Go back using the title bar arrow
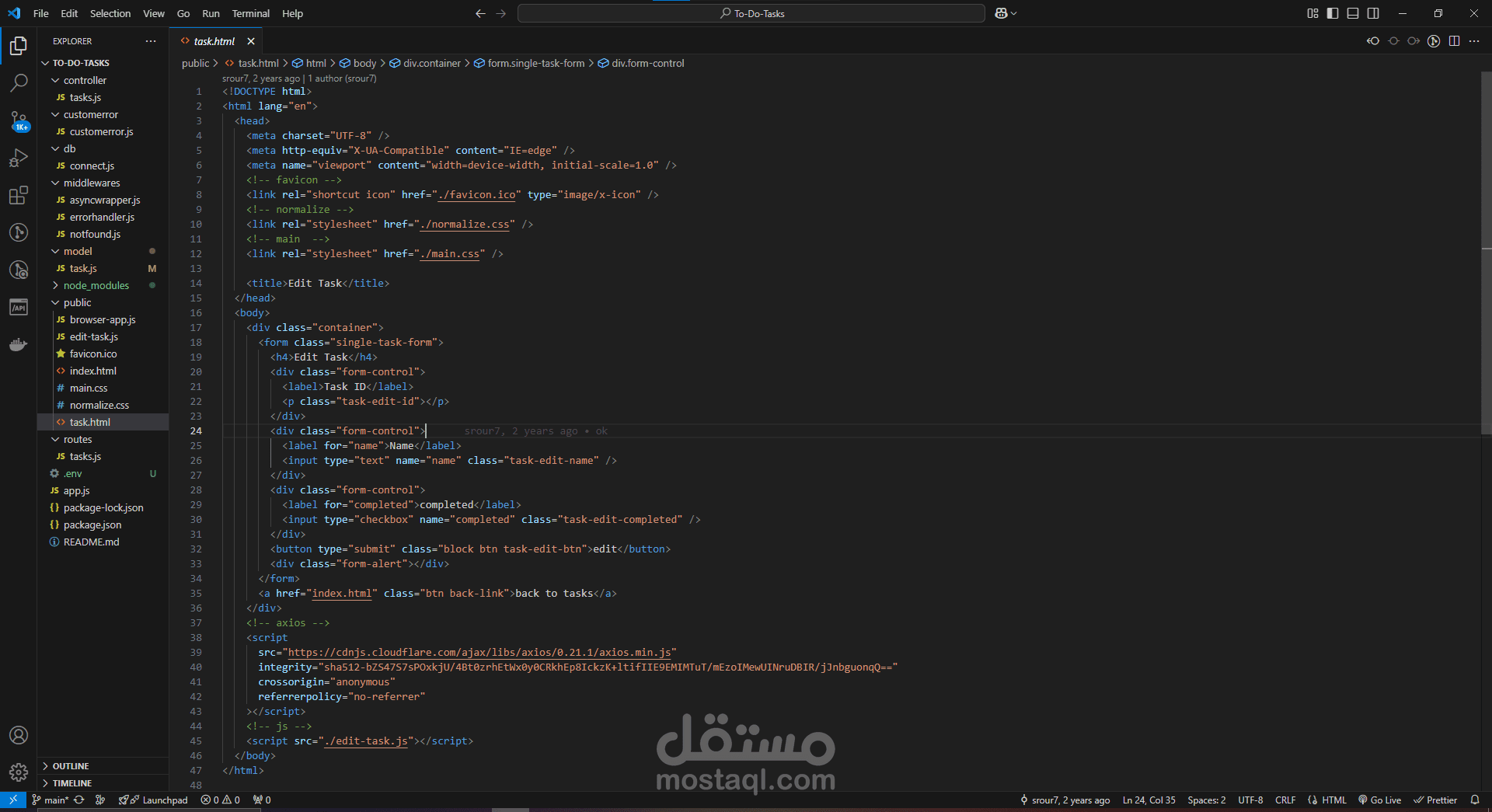 pos(480,13)
